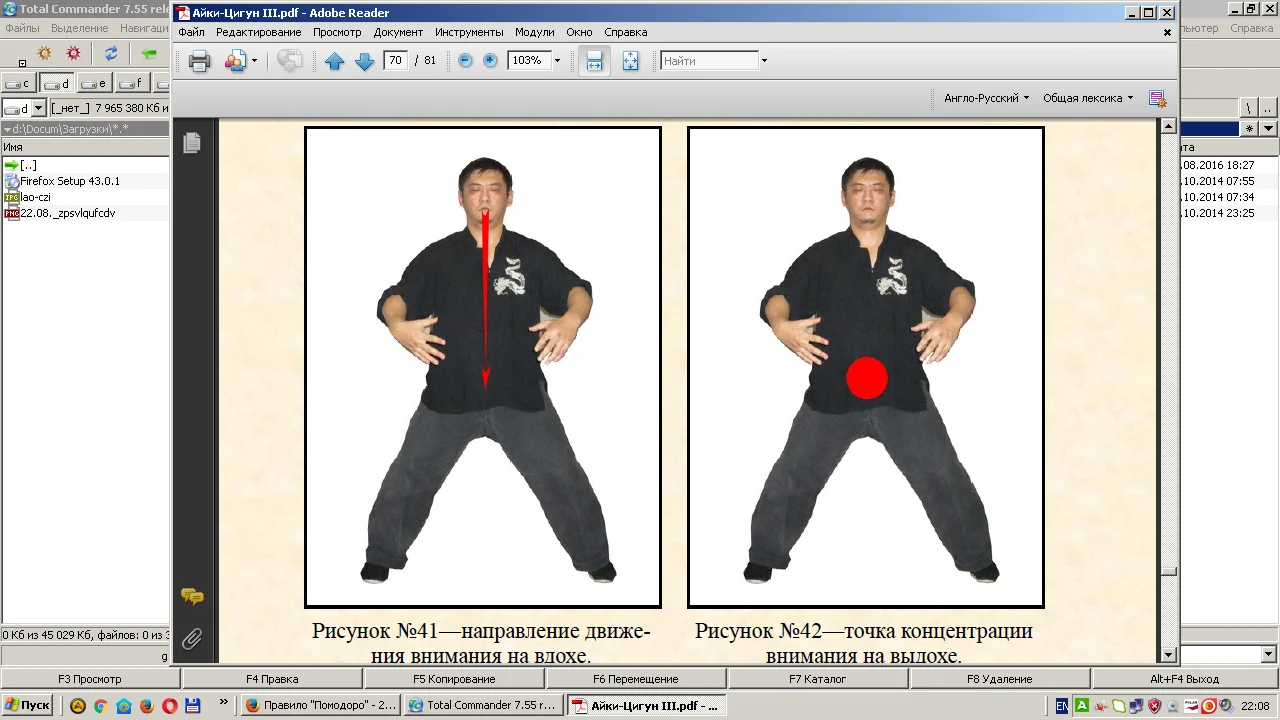
Task: Select drive d button in Total Commander
Action: pyautogui.click(x=56, y=83)
